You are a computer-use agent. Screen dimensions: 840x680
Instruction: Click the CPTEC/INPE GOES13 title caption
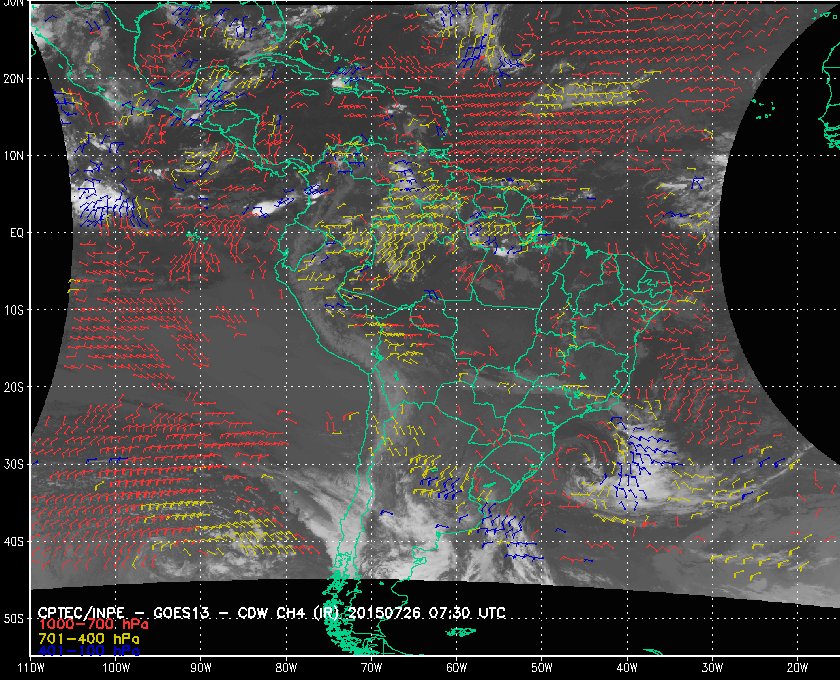pyautogui.click(x=272, y=613)
